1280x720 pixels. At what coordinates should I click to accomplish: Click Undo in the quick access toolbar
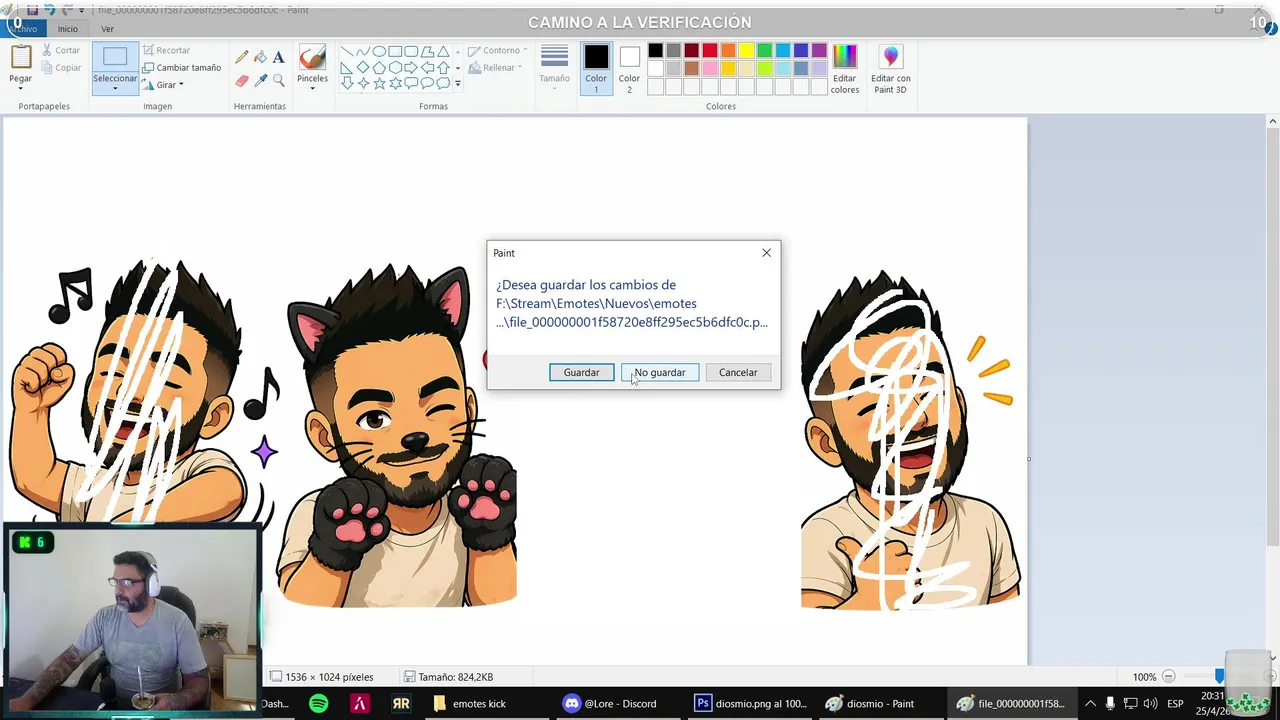click(x=50, y=9)
